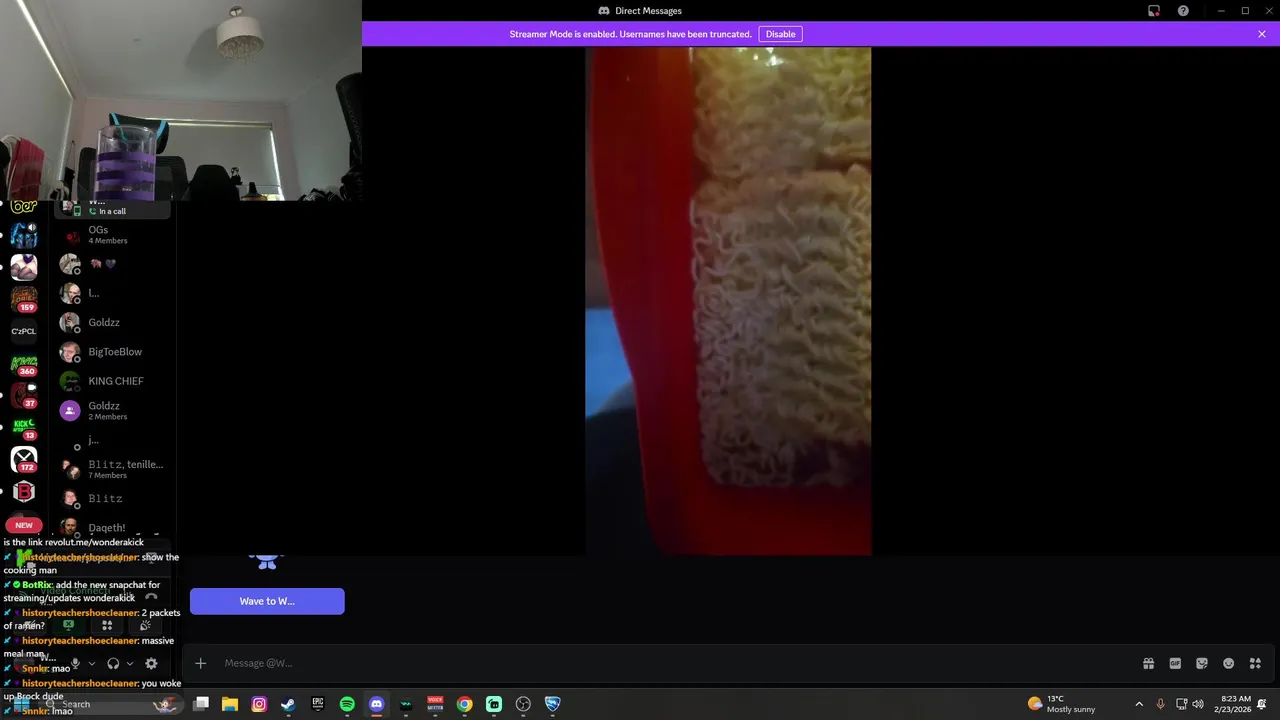Viewport: 1280px width, 720px height.
Task: Open the red hexagon B server icon
Action: click(x=24, y=491)
